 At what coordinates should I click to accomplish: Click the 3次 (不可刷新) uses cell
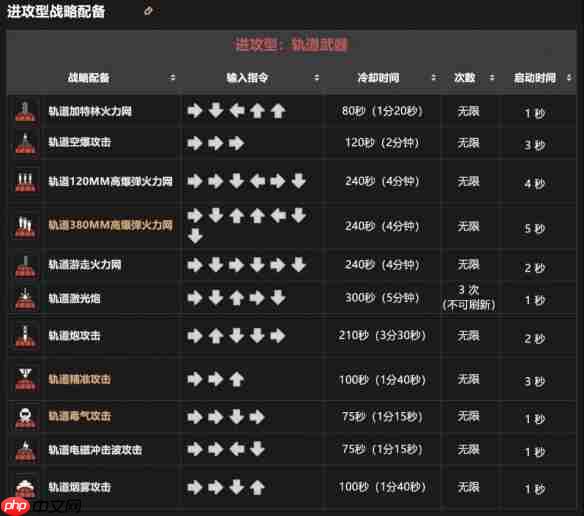(x=469, y=298)
